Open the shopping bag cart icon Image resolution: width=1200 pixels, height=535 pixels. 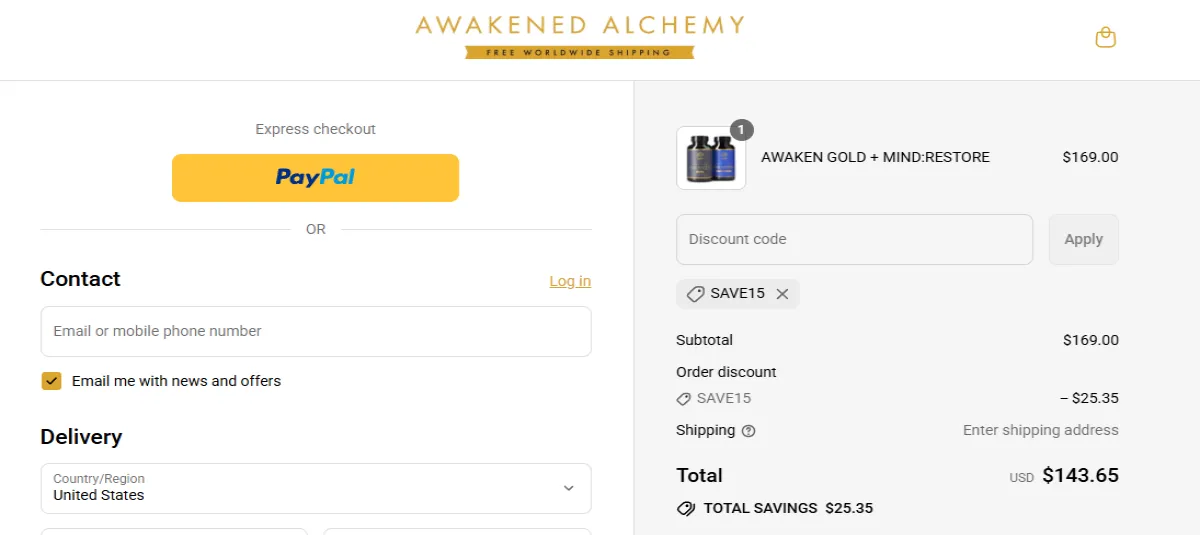(1105, 38)
